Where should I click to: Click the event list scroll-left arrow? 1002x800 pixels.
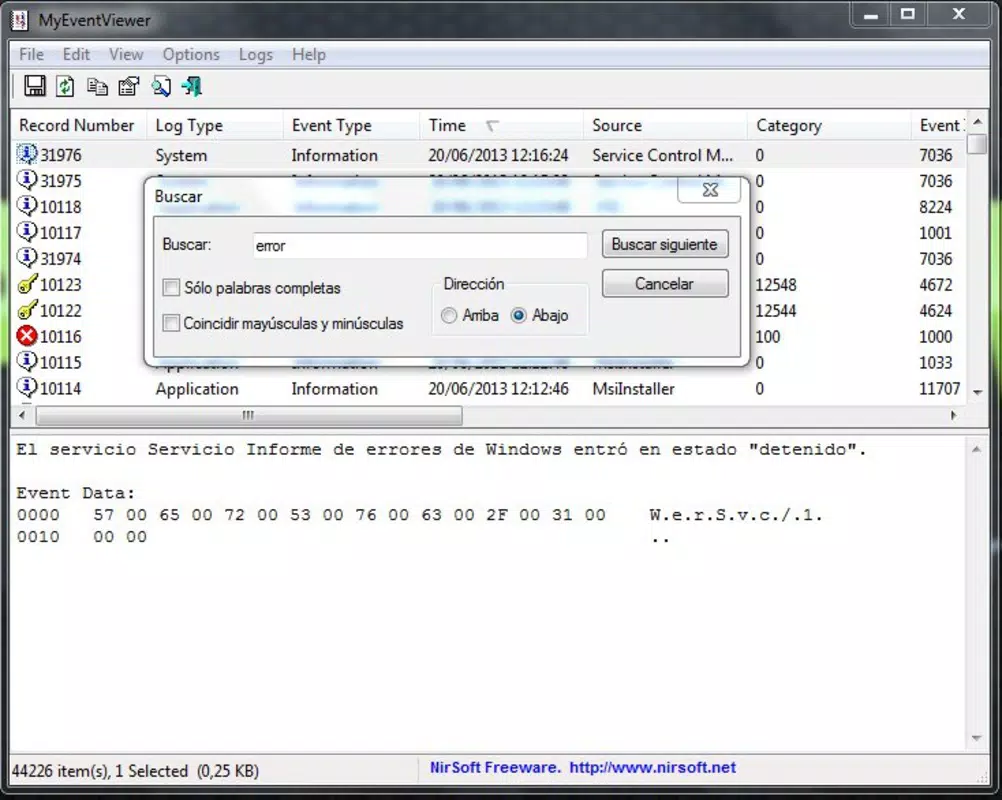(x=22, y=415)
